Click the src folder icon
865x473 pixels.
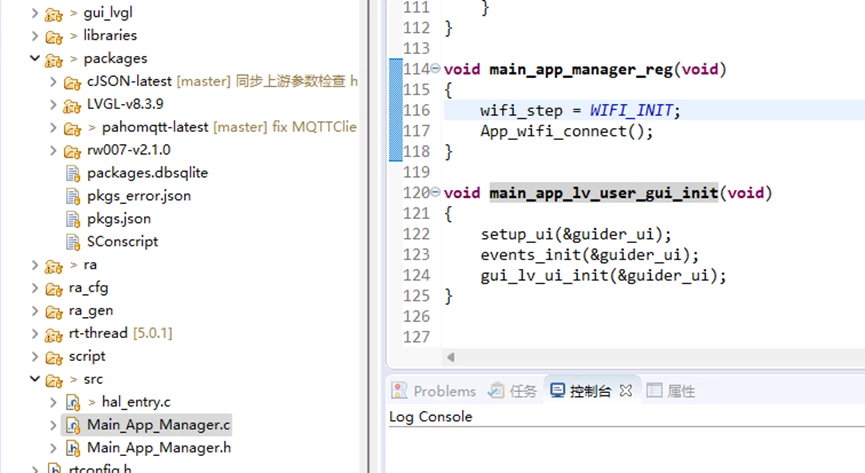tap(54, 381)
